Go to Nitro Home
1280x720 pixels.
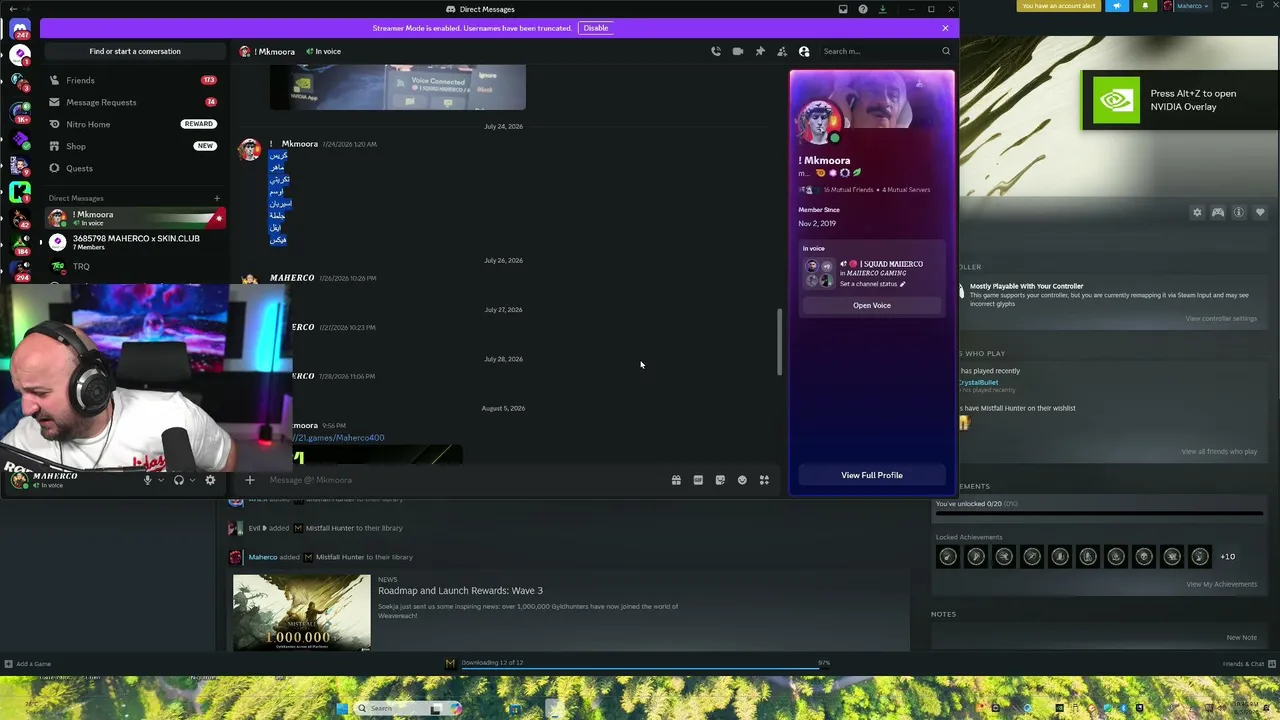(133, 124)
